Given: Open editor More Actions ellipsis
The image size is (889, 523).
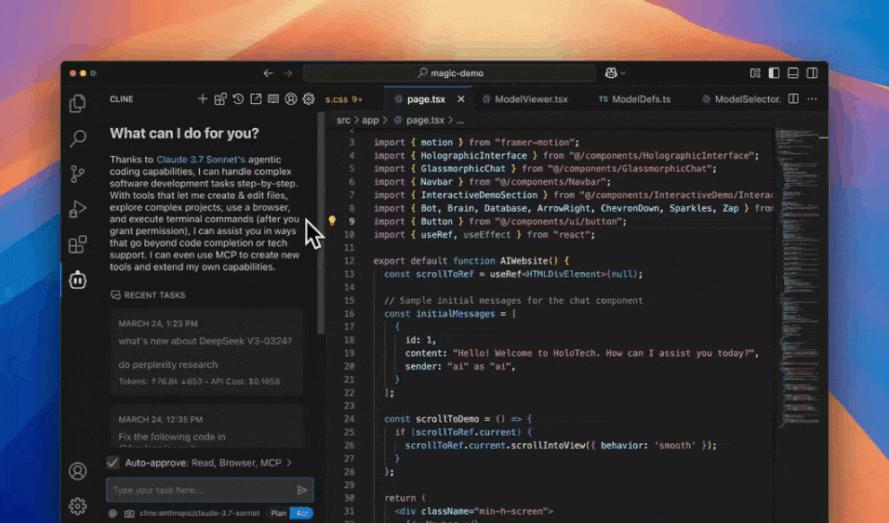Looking at the screenshot, I should [x=812, y=99].
